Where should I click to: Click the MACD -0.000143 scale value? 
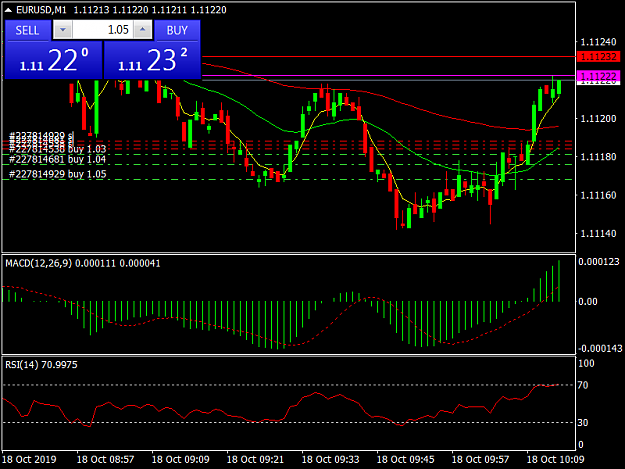(x=600, y=349)
